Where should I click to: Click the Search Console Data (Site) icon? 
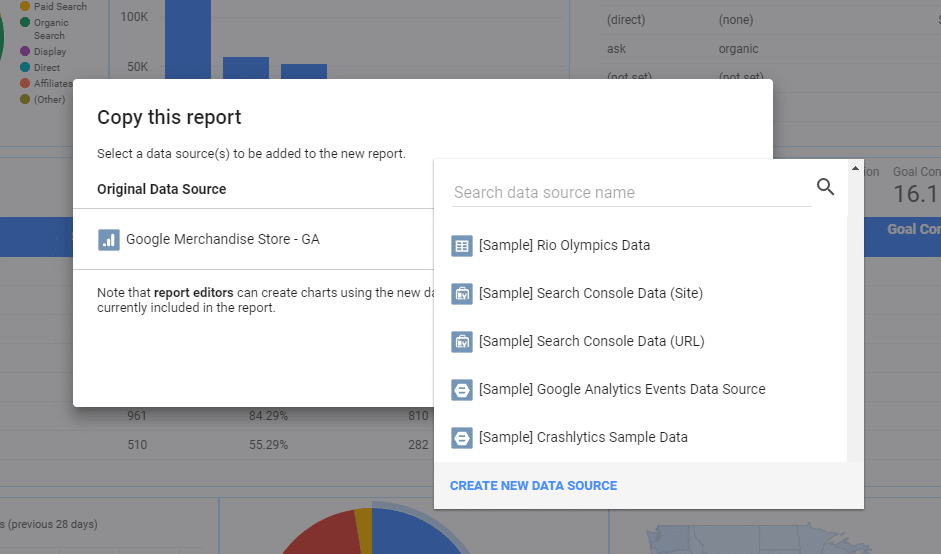click(x=461, y=294)
